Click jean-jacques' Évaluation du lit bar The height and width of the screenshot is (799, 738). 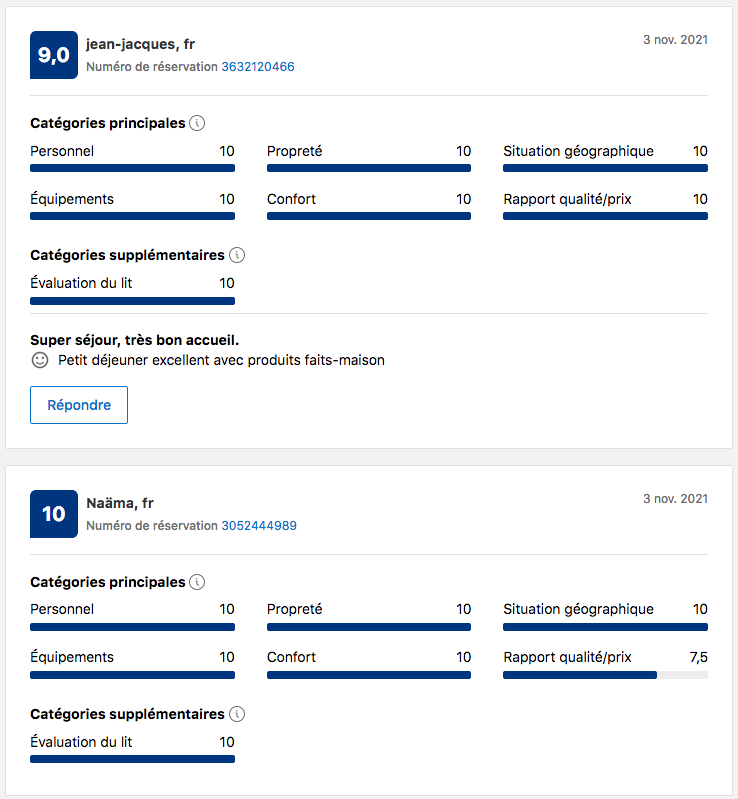[x=132, y=300]
